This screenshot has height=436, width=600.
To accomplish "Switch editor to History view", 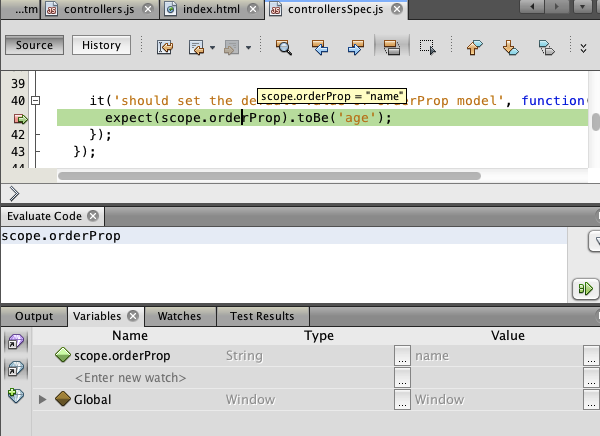I will 101,45.
